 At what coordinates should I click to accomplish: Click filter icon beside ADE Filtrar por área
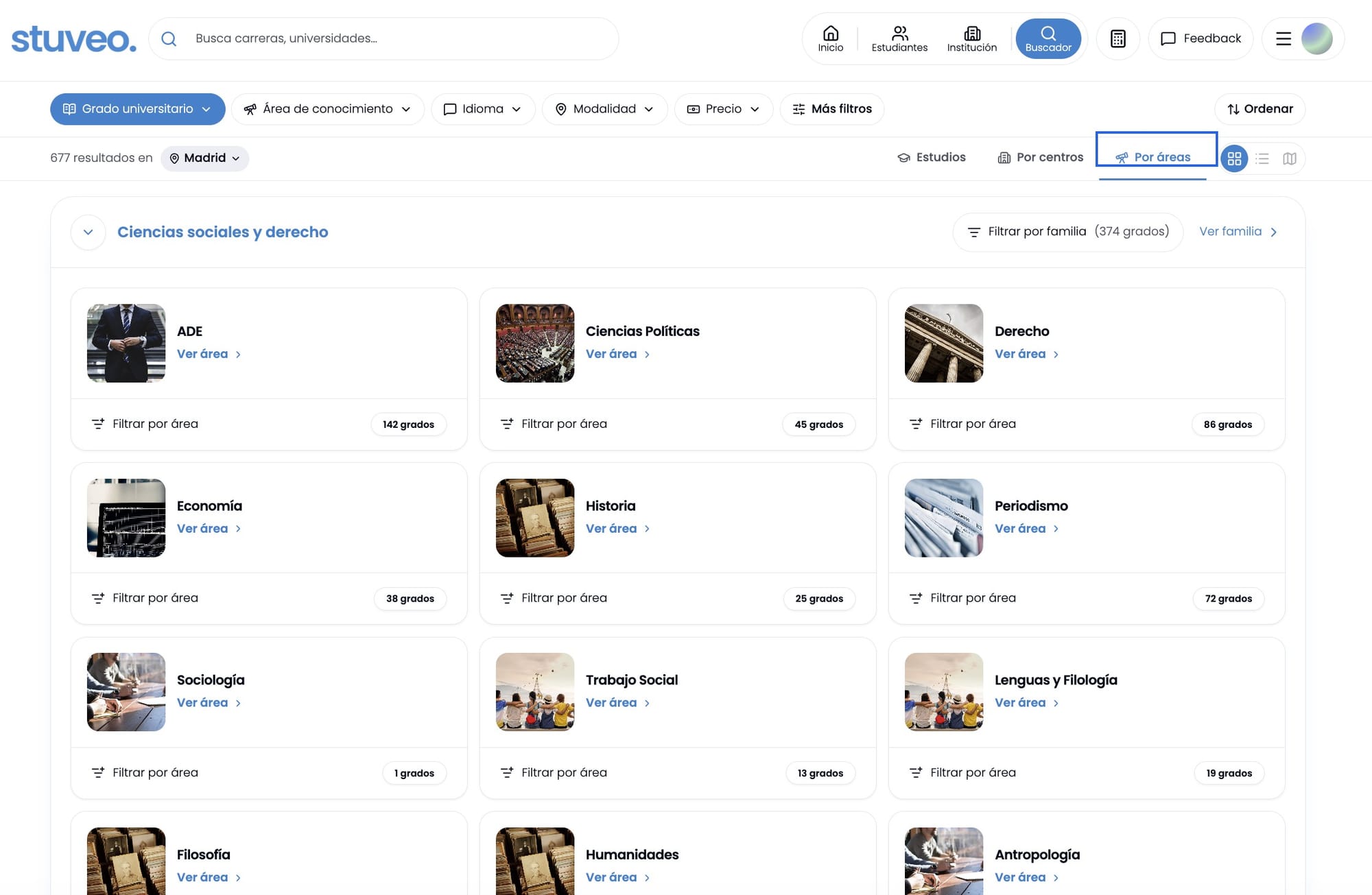click(x=98, y=424)
